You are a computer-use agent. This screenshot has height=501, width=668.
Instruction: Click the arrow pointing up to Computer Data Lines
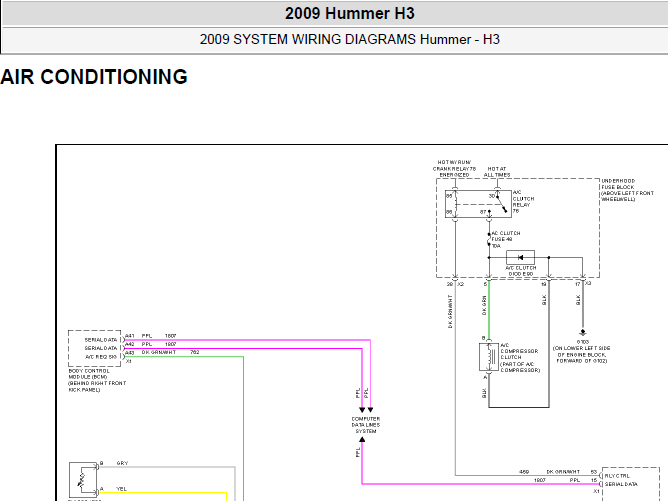(362, 440)
